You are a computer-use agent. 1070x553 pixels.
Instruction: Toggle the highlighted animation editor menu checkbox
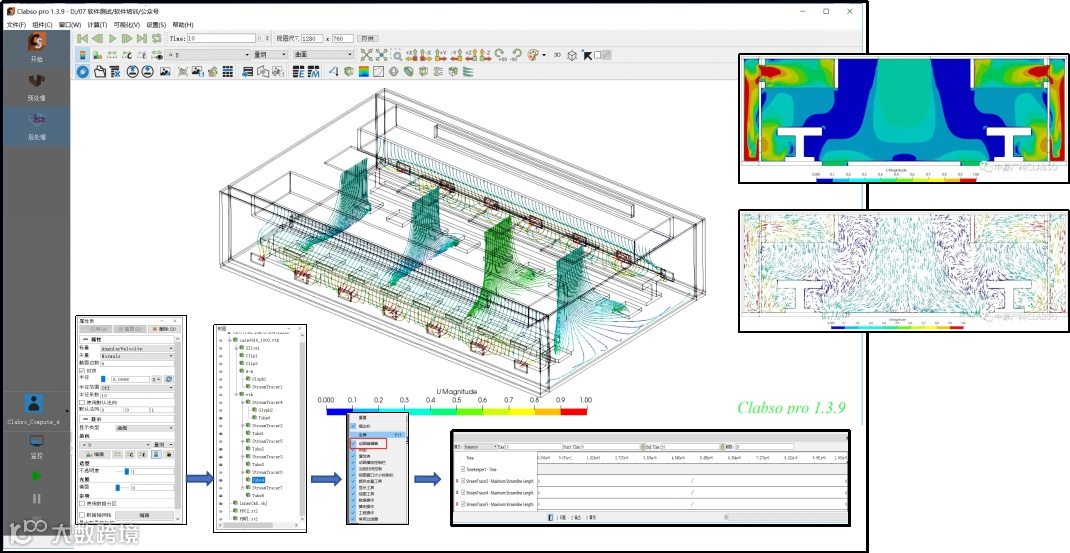click(x=353, y=443)
